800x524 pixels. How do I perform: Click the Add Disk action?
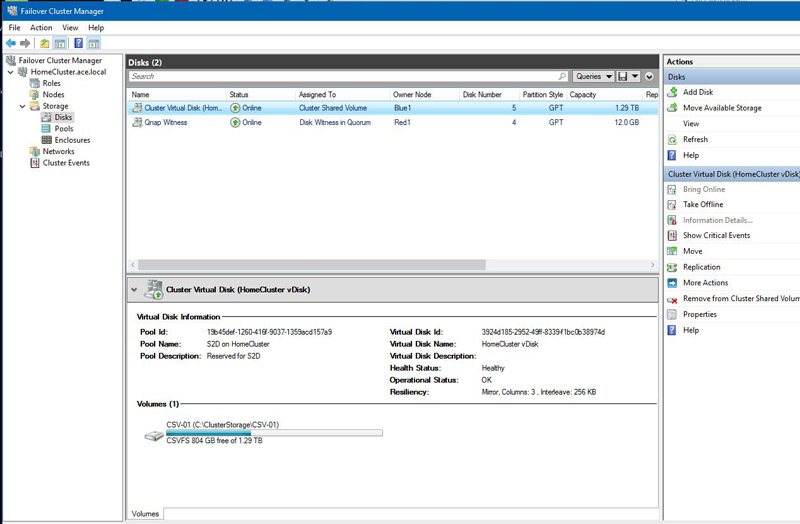697,92
